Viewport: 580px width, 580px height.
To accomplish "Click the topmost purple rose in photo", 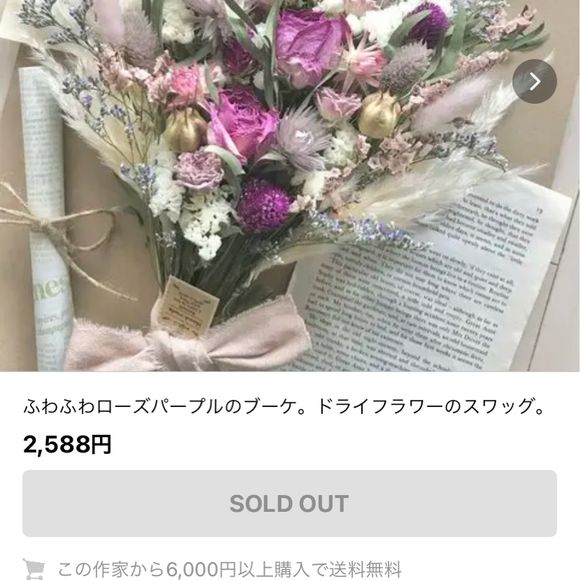I will point(311,46).
